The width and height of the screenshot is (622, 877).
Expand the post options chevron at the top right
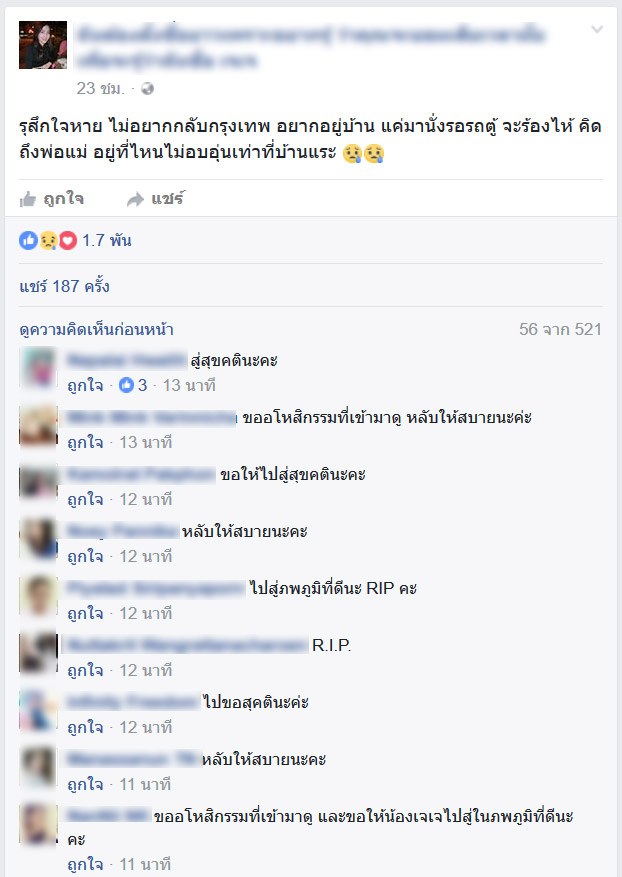(597, 29)
